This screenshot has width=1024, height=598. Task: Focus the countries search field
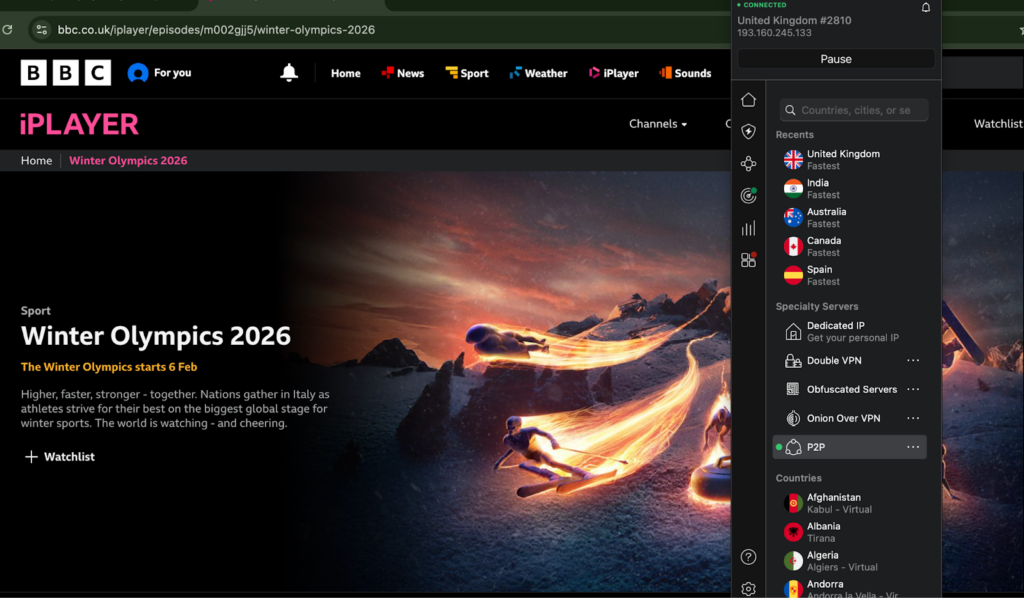(x=854, y=110)
